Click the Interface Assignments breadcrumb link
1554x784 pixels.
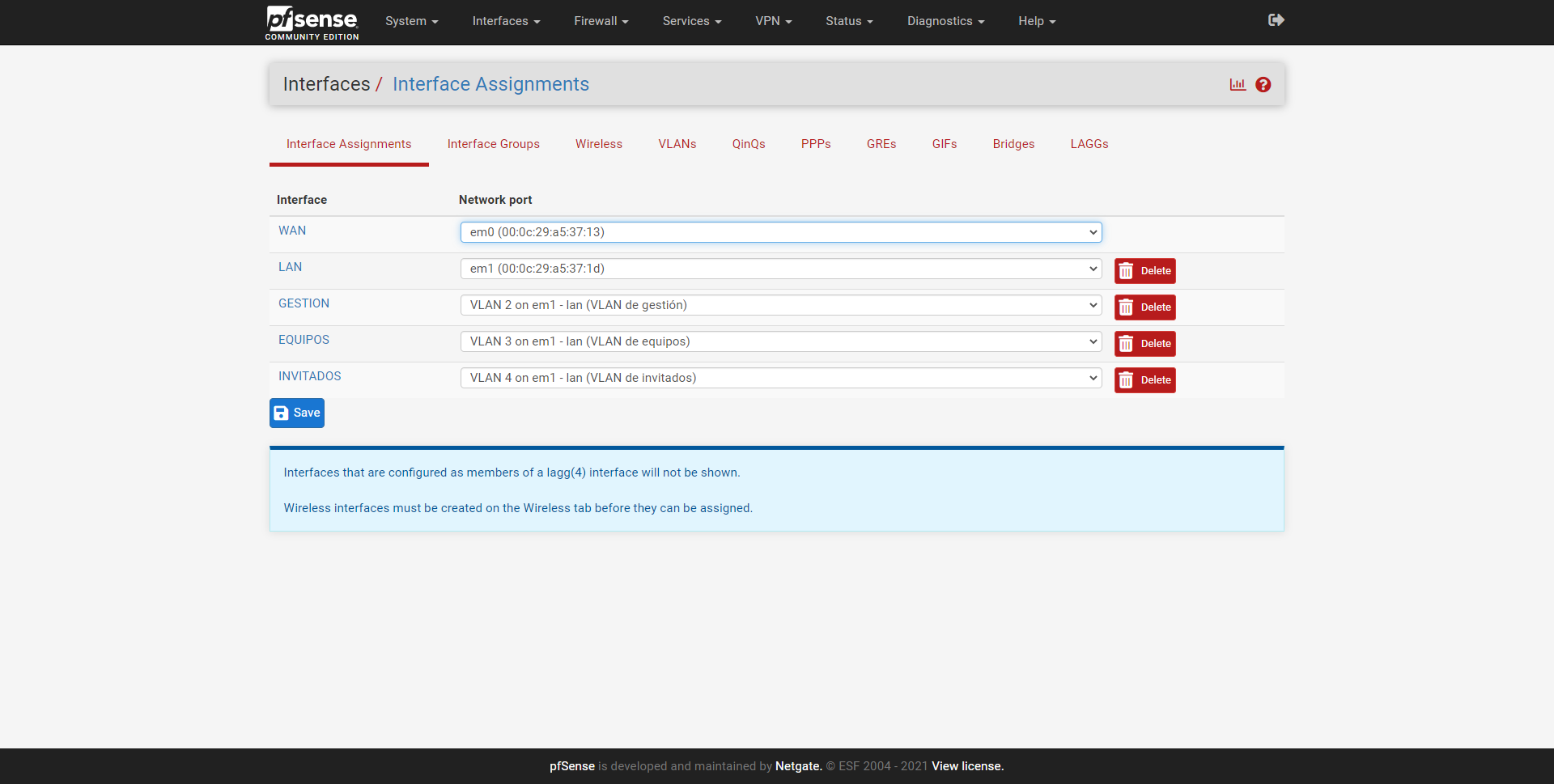click(490, 84)
